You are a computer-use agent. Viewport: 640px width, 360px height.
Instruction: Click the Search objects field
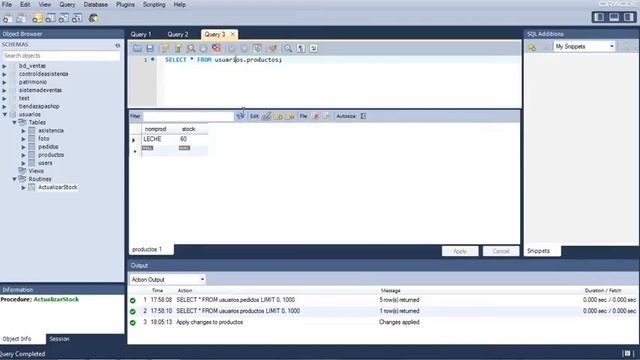click(x=61, y=56)
